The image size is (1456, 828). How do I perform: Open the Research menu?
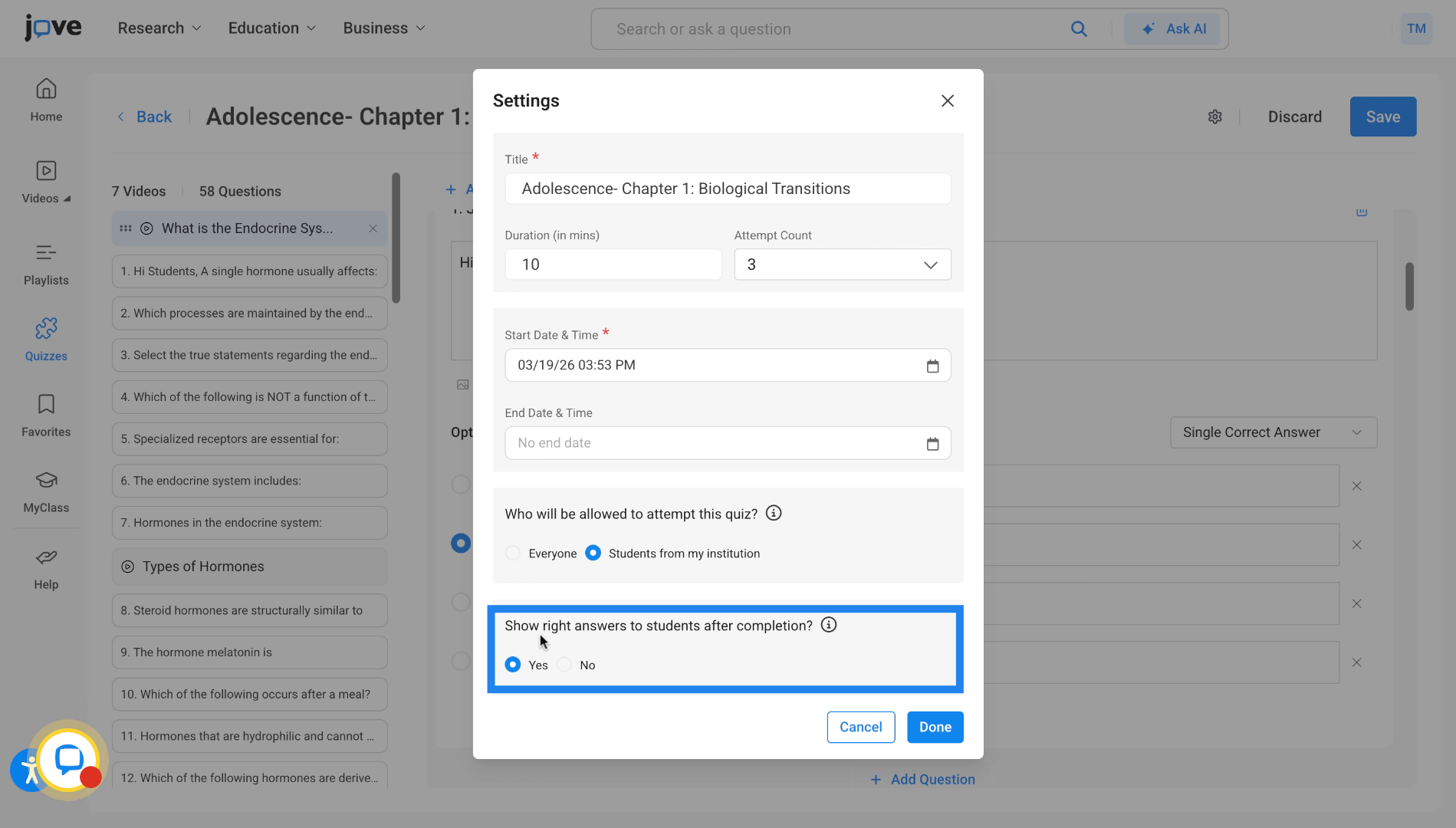coord(159,28)
